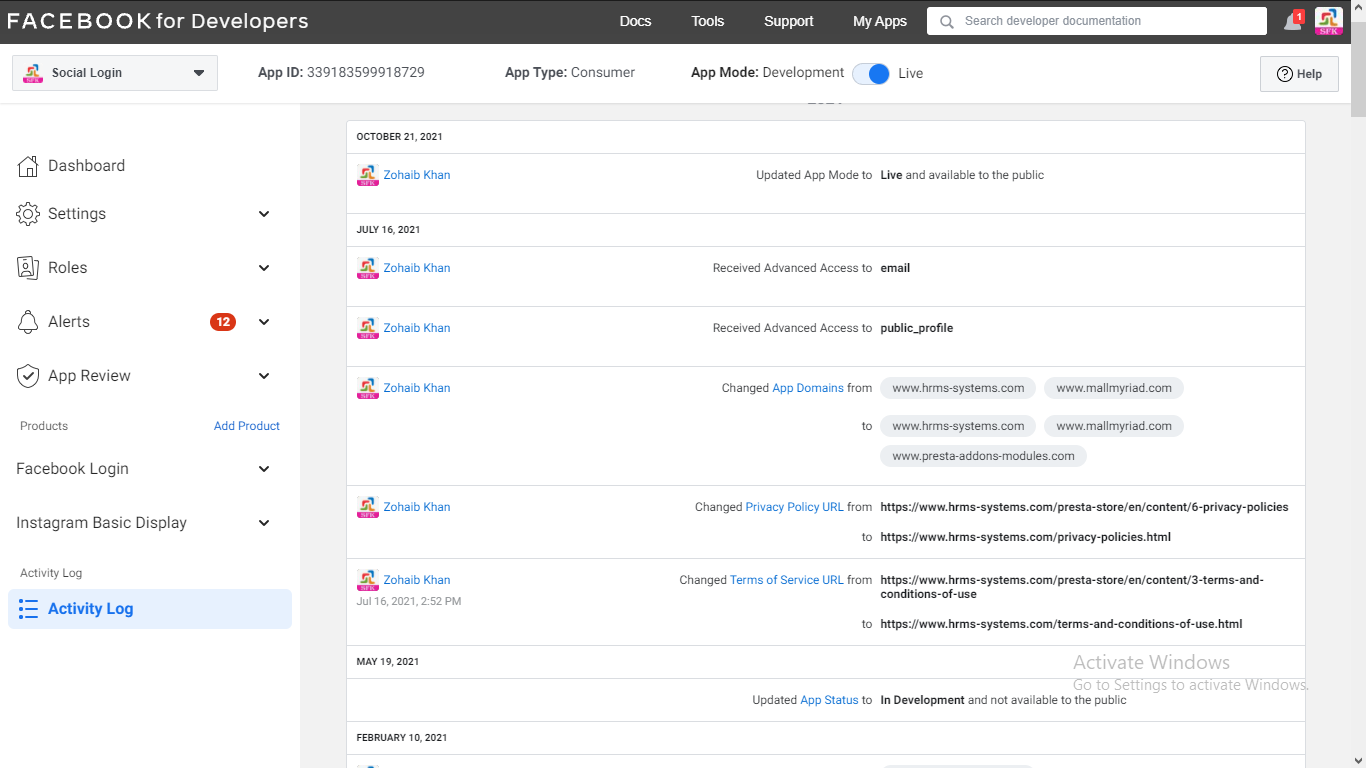Click the search magnifier icon

[946, 21]
